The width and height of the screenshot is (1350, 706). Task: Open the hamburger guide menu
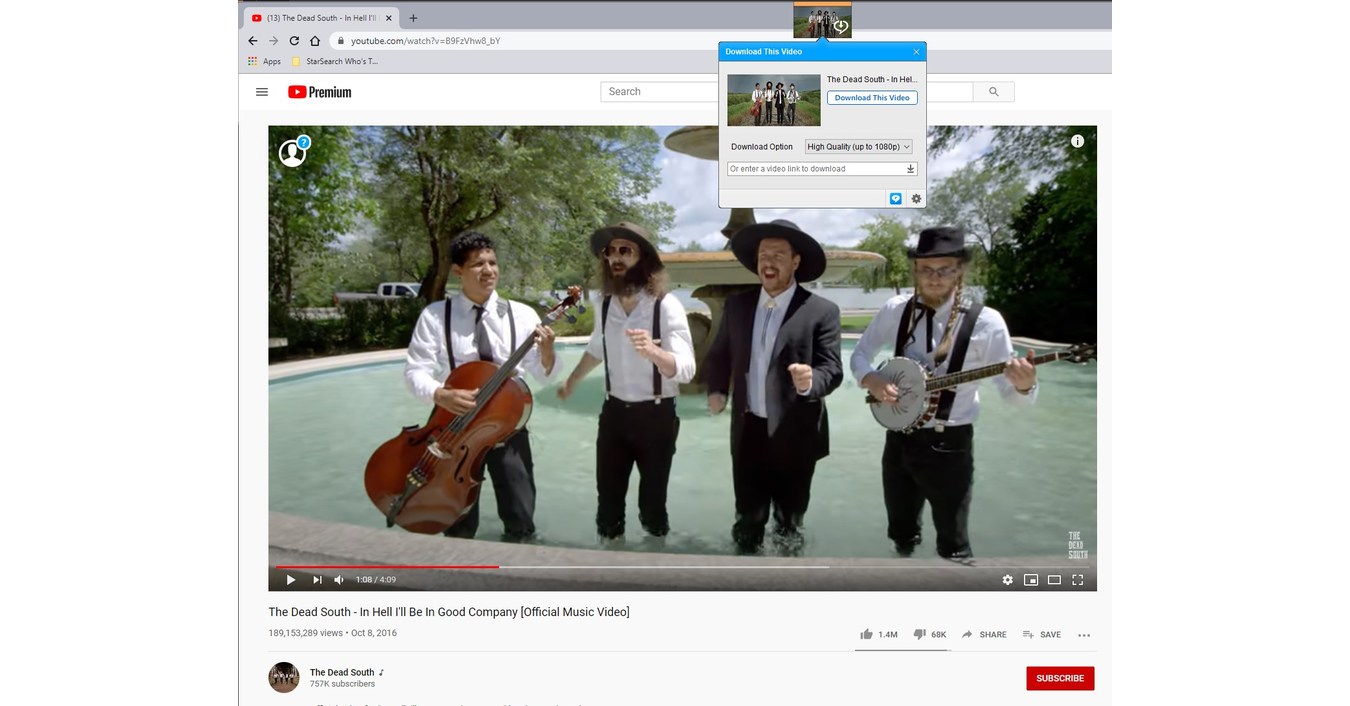(261, 91)
